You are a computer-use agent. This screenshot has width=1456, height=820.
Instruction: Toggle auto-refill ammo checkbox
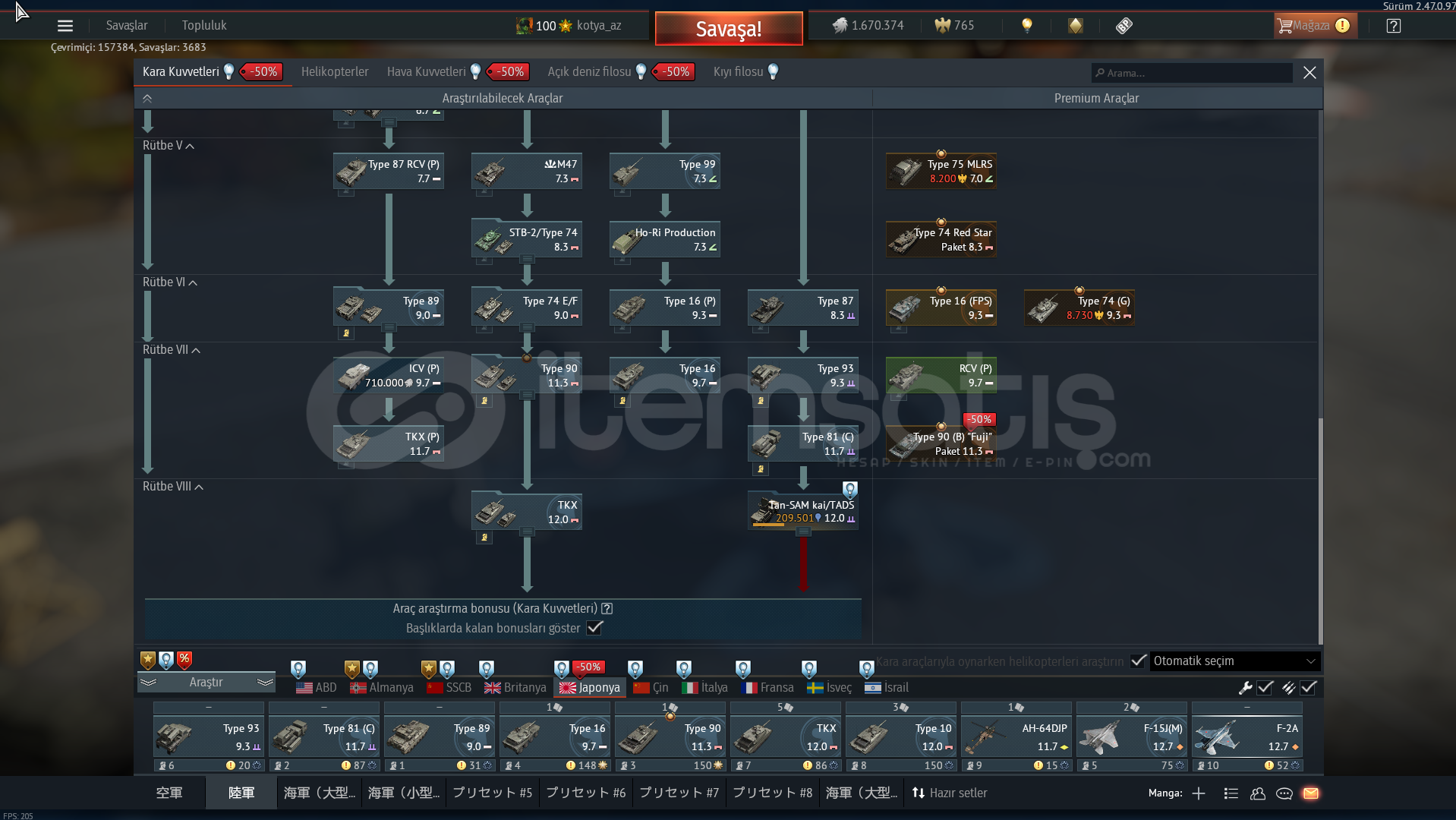[1308, 688]
